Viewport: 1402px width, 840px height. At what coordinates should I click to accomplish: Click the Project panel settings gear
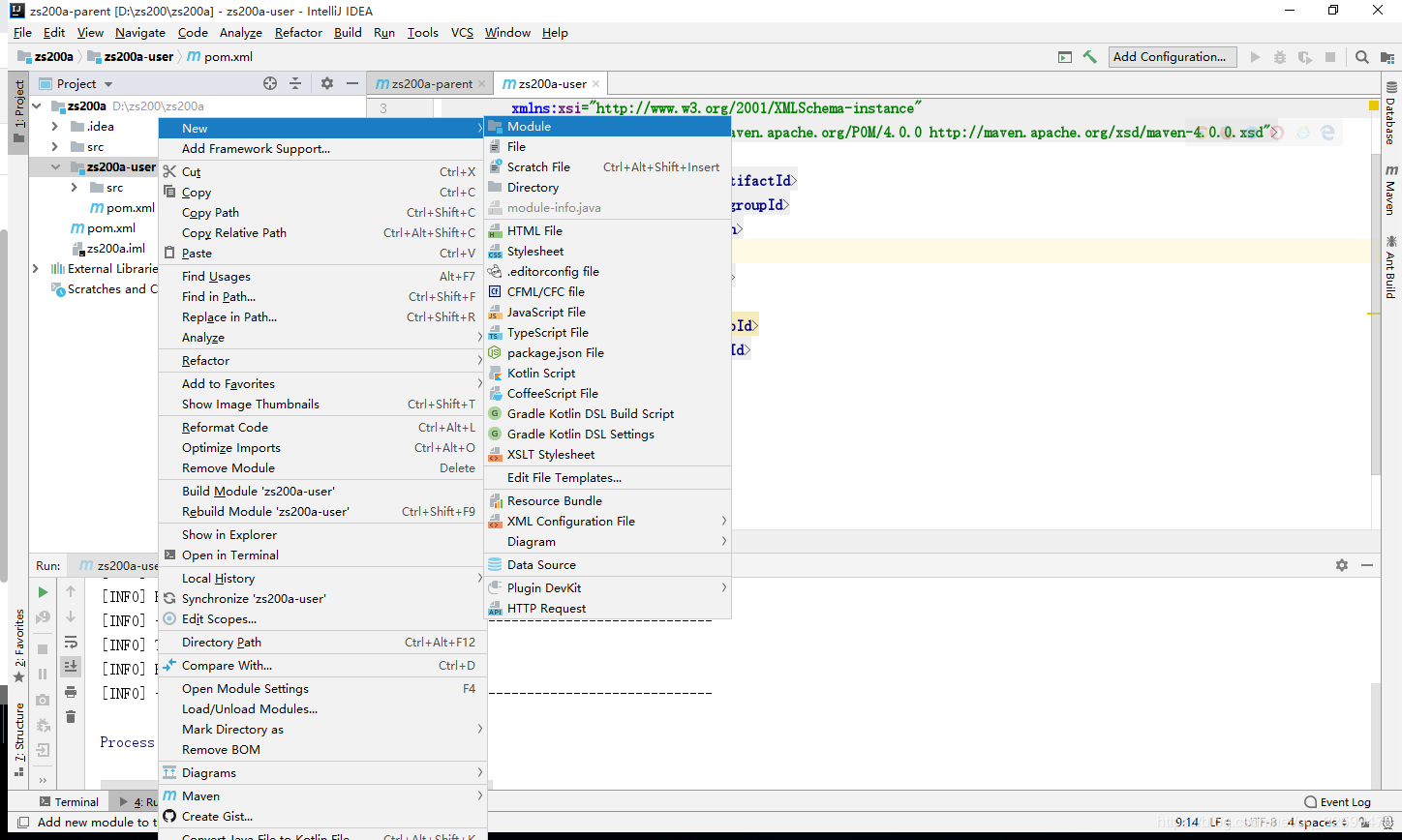tap(327, 84)
